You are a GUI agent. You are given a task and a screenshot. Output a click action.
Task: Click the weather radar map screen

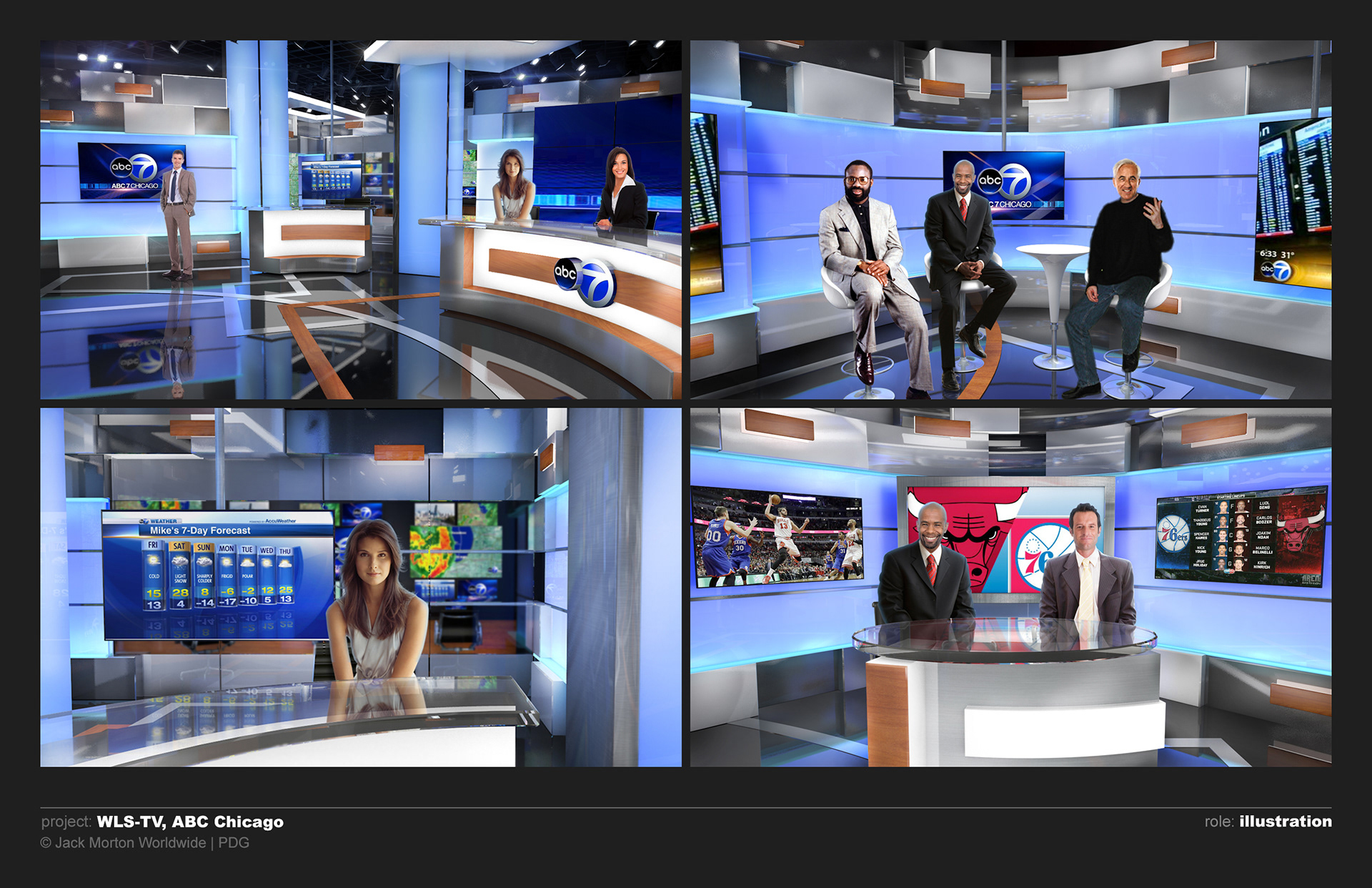(x=455, y=551)
